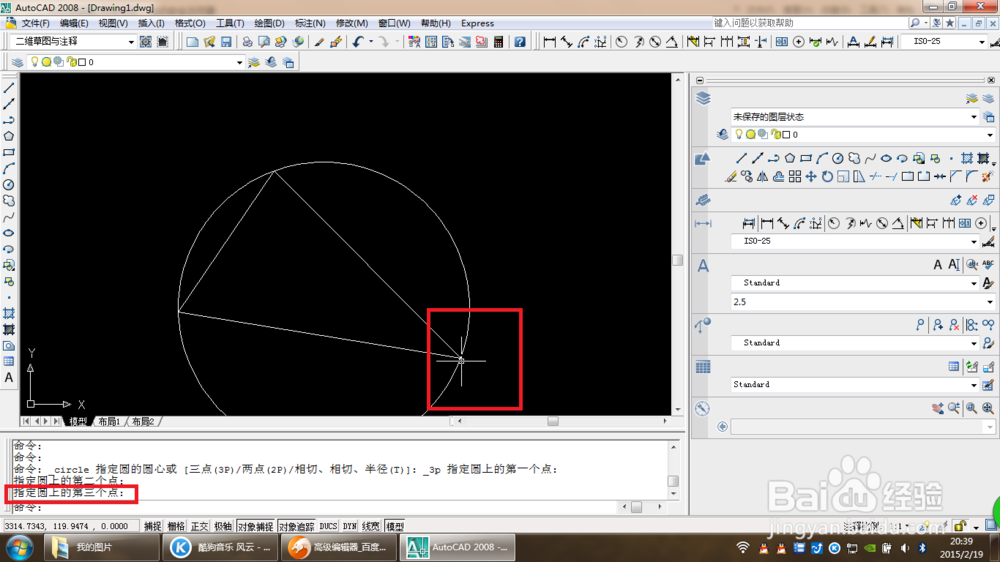Expand 未保存的图层状态 layer state dropdown

pos(973,117)
